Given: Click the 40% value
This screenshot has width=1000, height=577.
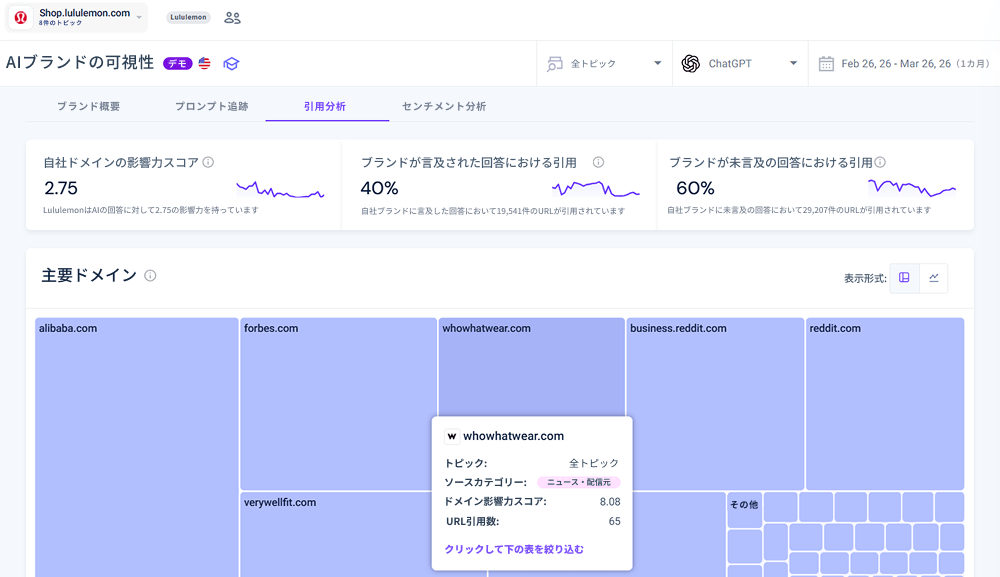Looking at the screenshot, I should [x=379, y=189].
